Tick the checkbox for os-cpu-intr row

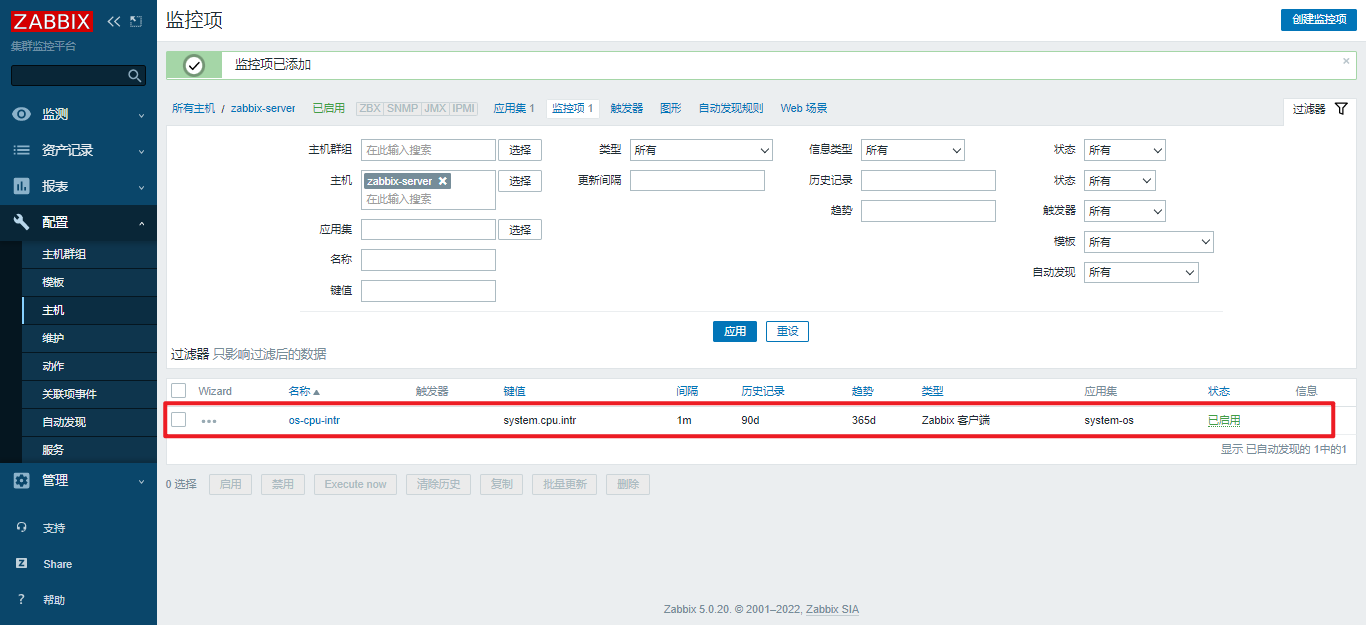coord(179,420)
